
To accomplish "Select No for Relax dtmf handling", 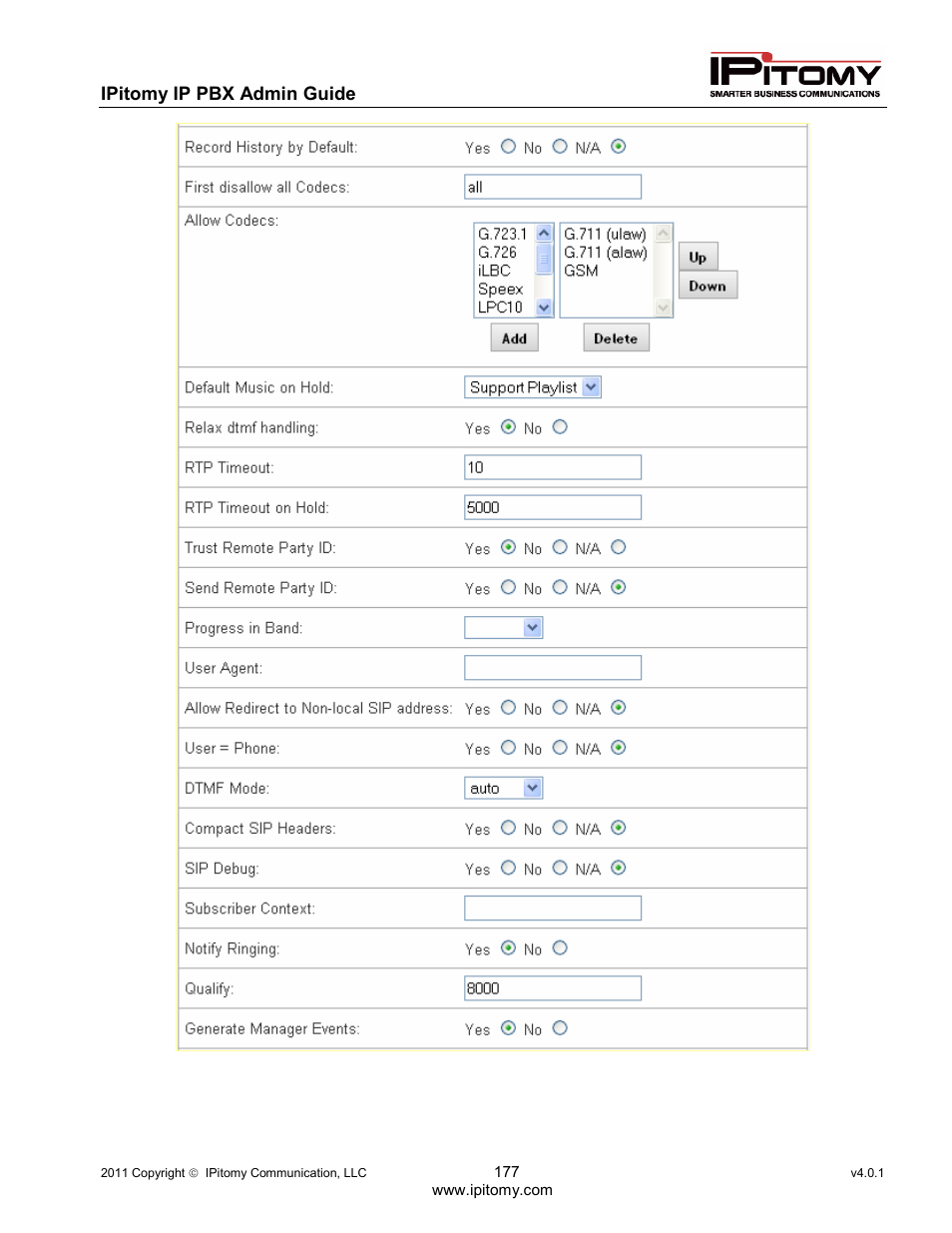I will (560, 427).
